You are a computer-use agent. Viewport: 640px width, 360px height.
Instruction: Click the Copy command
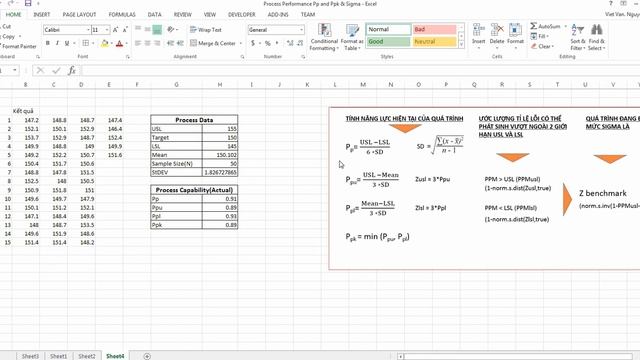(x=10, y=36)
